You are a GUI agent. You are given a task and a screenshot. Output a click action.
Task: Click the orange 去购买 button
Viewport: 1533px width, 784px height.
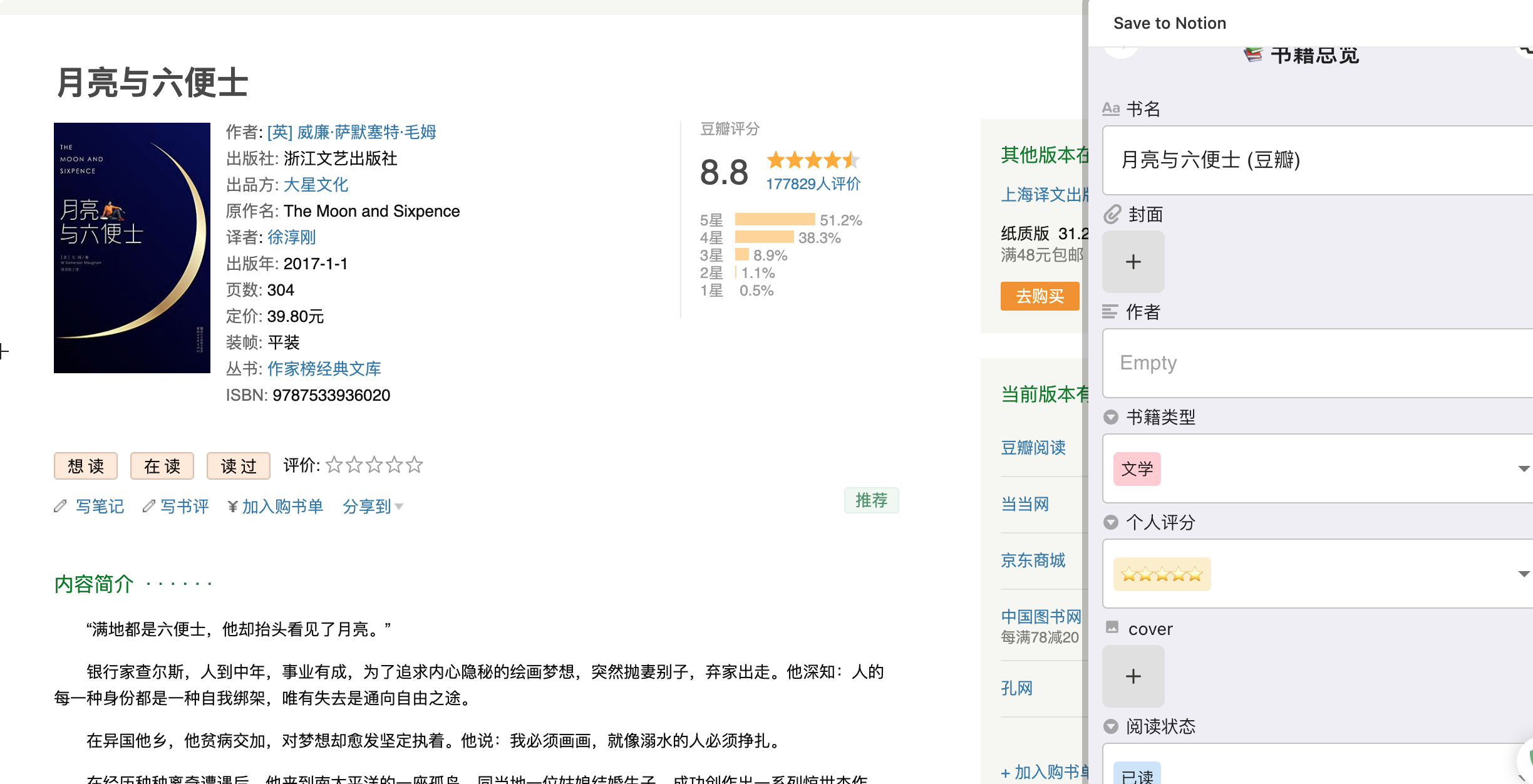pos(1040,296)
